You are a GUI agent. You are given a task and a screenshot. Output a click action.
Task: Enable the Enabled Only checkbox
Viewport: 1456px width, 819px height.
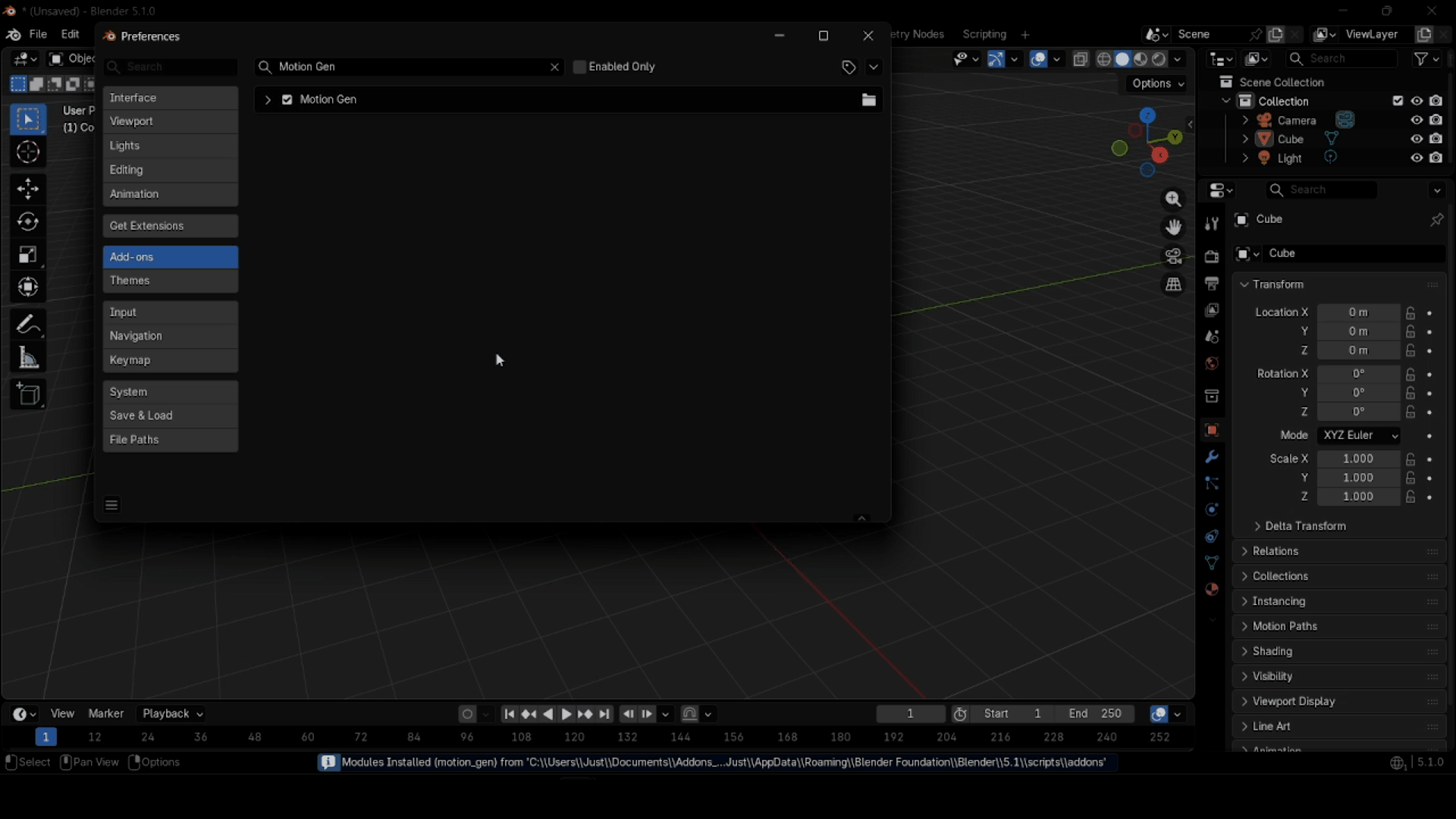580,67
